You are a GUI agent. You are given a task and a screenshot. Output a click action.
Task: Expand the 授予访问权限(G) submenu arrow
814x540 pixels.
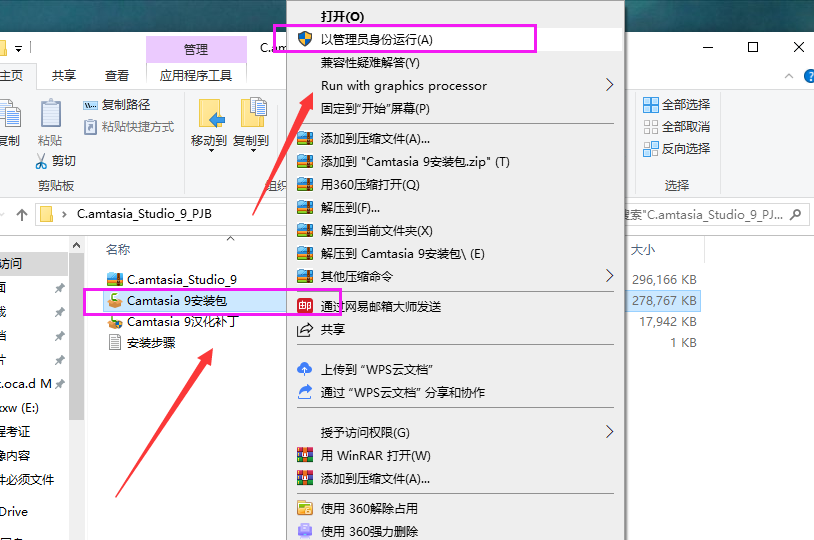[x=609, y=431]
